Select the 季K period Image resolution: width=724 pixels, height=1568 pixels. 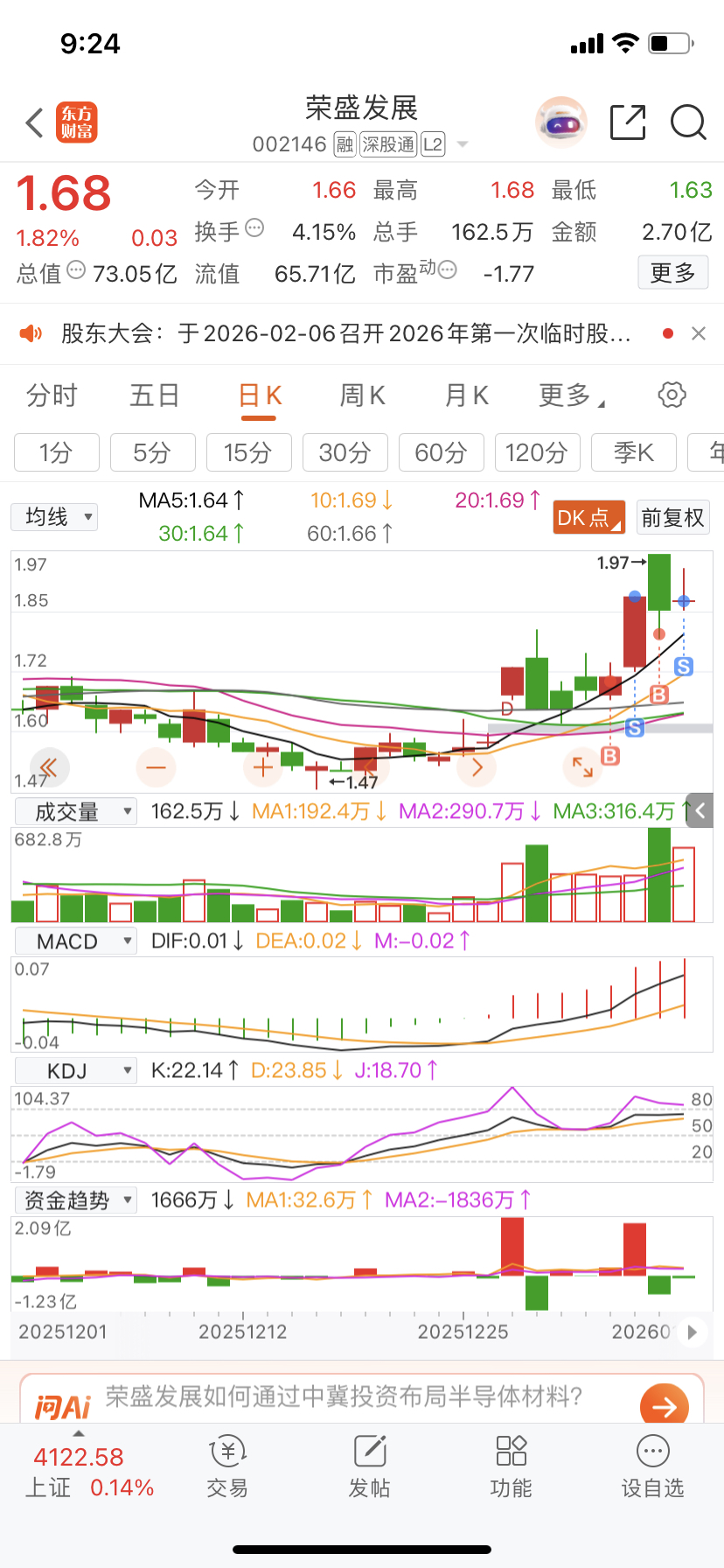click(633, 452)
